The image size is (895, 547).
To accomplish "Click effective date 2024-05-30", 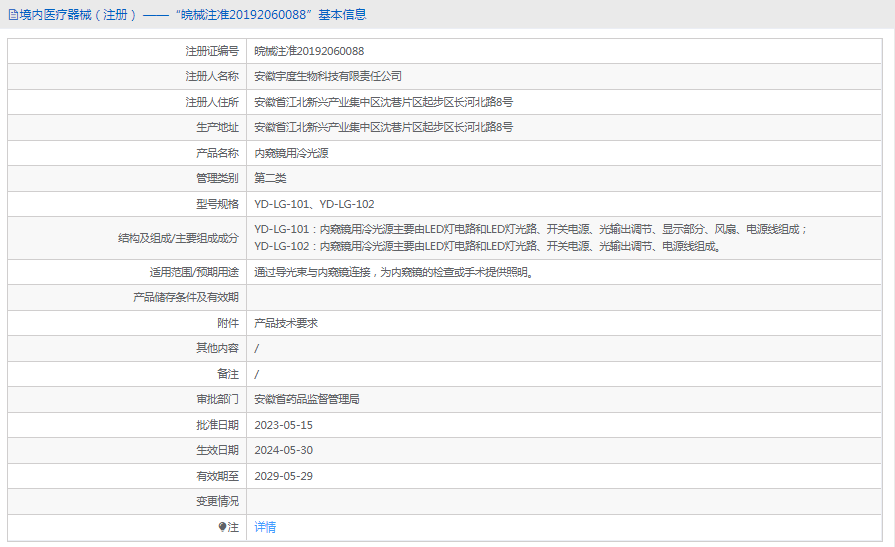I will [283, 450].
